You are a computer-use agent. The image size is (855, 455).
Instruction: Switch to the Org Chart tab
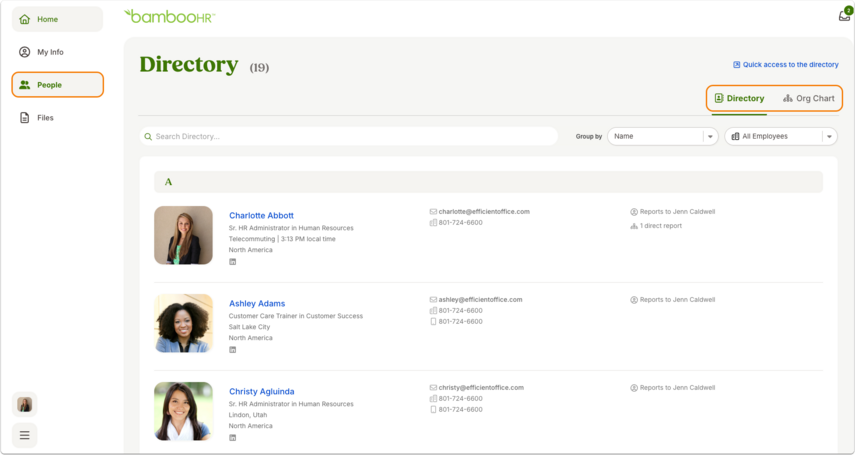pyautogui.click(x=809, y=98)
